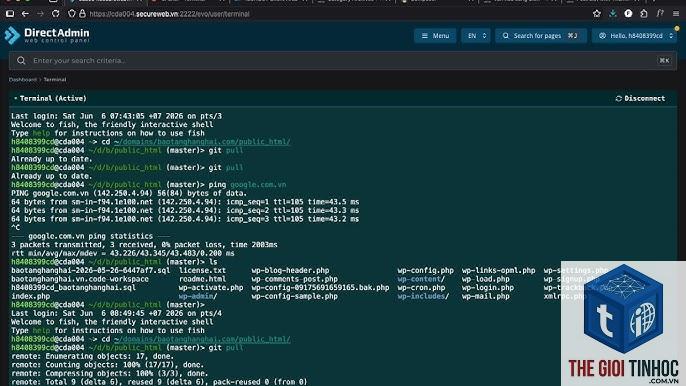Click the wp-links-opml.php file name

498,270
